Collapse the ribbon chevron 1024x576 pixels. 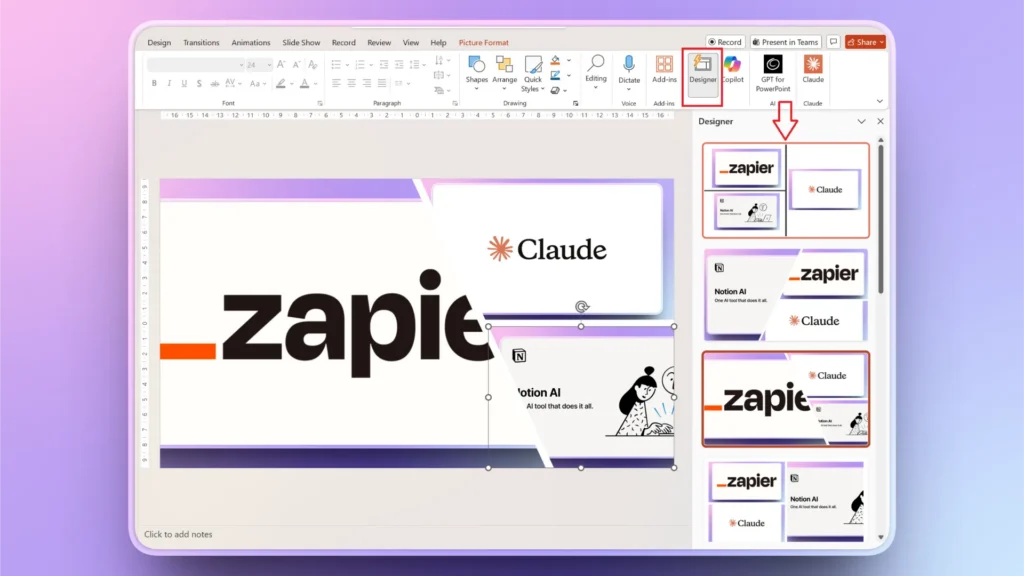coord(880,101)
